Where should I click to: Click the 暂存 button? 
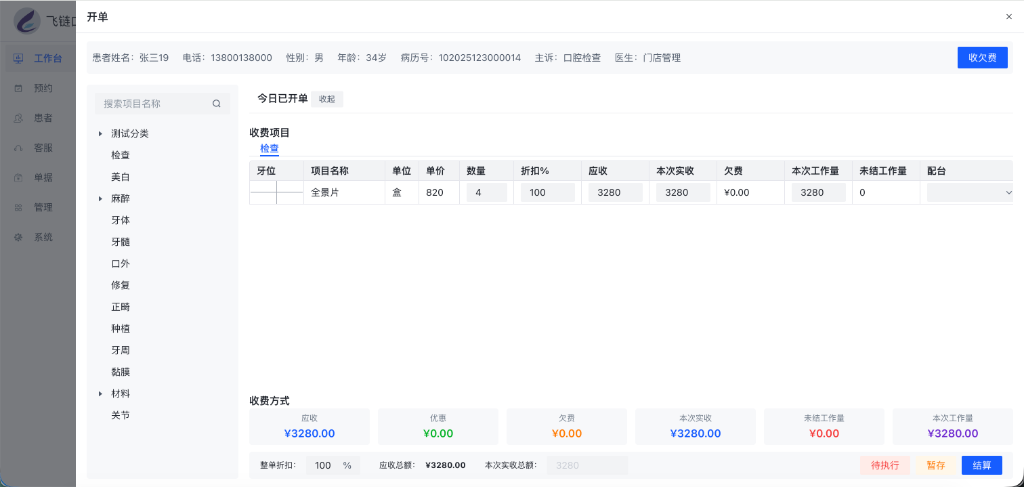[x=936, y=465]
